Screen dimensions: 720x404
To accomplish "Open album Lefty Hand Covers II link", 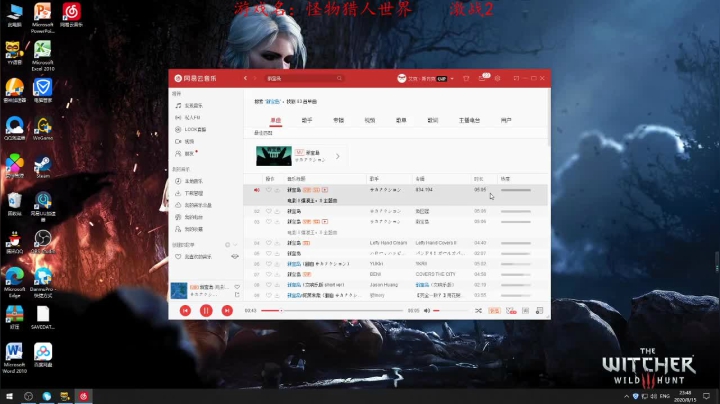I will tap(436, 243).
